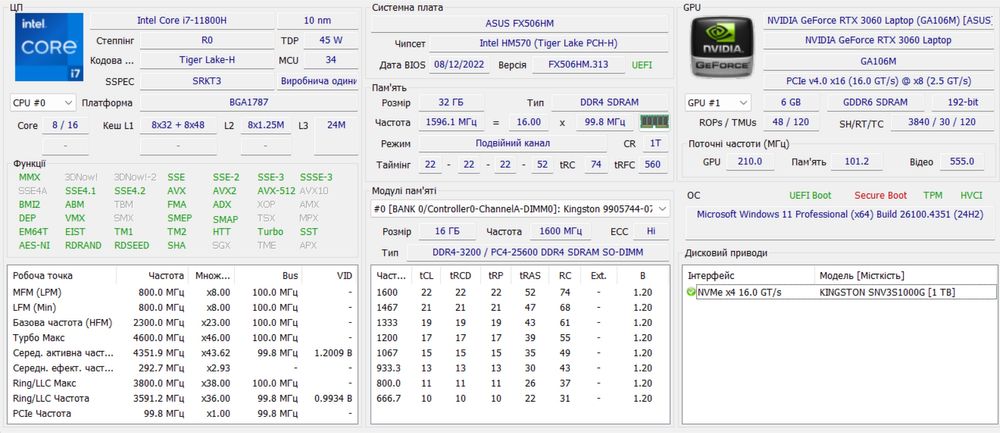Click the ASUS FX506HM motherboard field
The image size is (1000, 433).
(x=520, y=24)
